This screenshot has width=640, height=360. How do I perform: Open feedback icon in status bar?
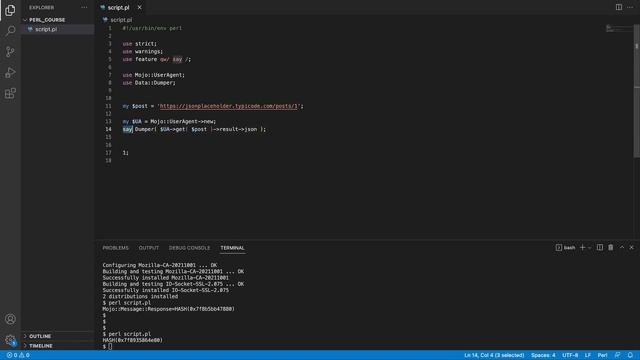coord(618,355)
